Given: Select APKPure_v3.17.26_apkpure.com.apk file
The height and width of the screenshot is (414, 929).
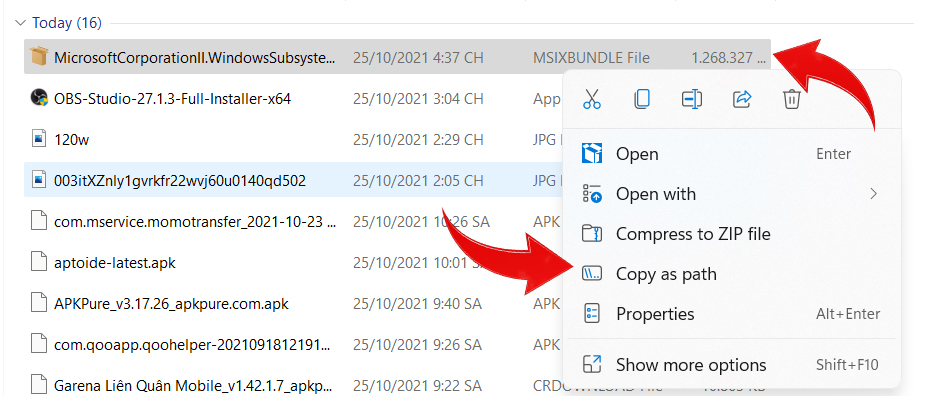Looking at the screenshot, I should [171, 304].
